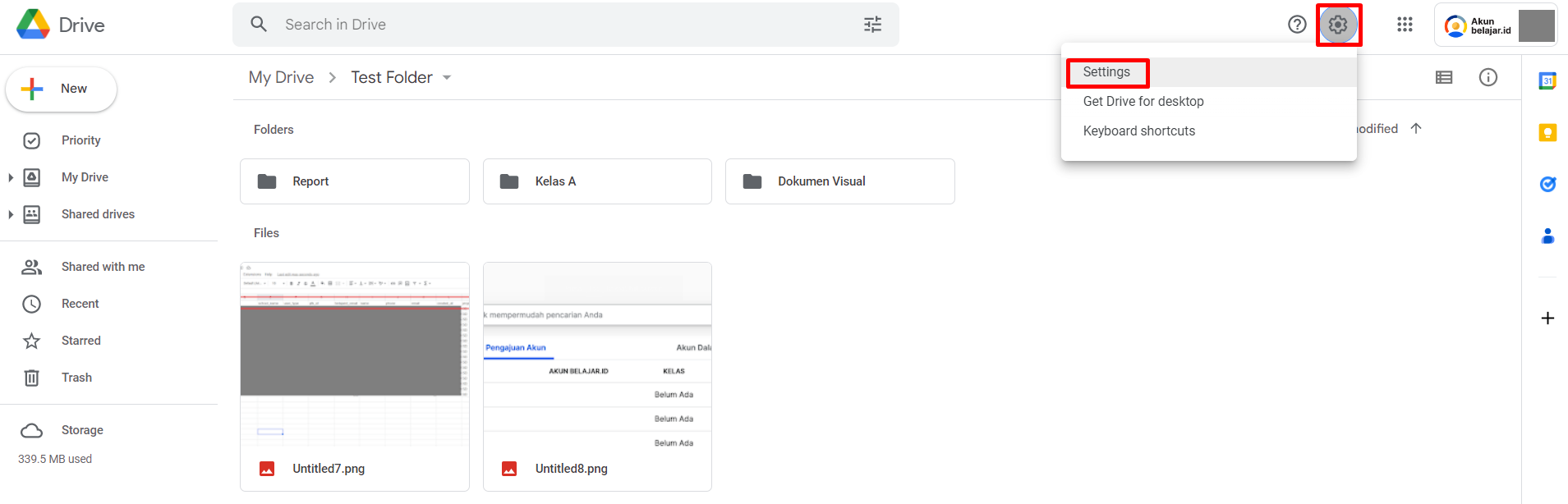Select Settings from the gear menu

click(x=1209, y=72)
